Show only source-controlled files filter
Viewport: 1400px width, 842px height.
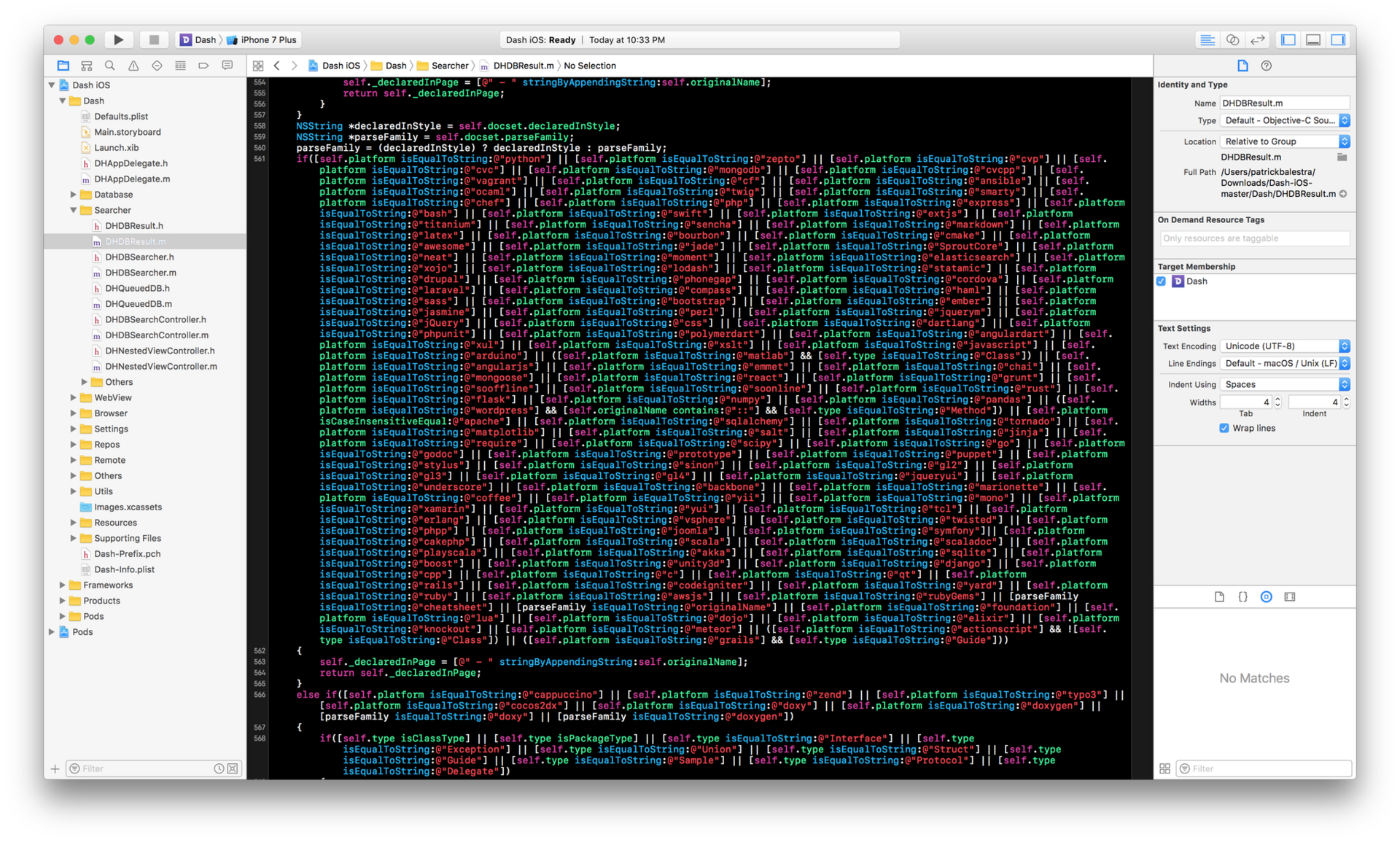click(x=233, y=768)
